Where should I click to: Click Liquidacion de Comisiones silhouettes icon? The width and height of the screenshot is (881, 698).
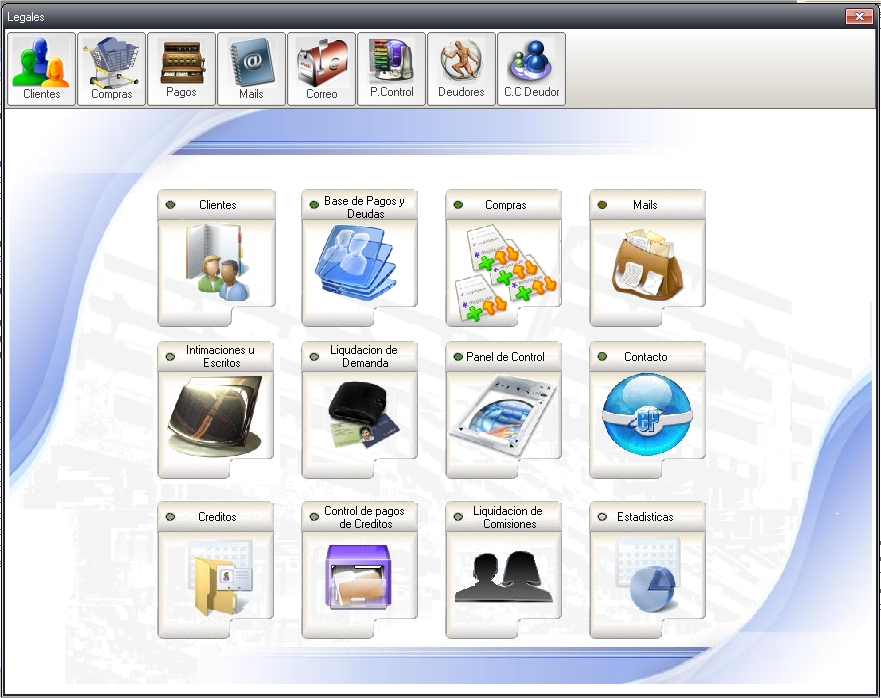pos(504,577)
